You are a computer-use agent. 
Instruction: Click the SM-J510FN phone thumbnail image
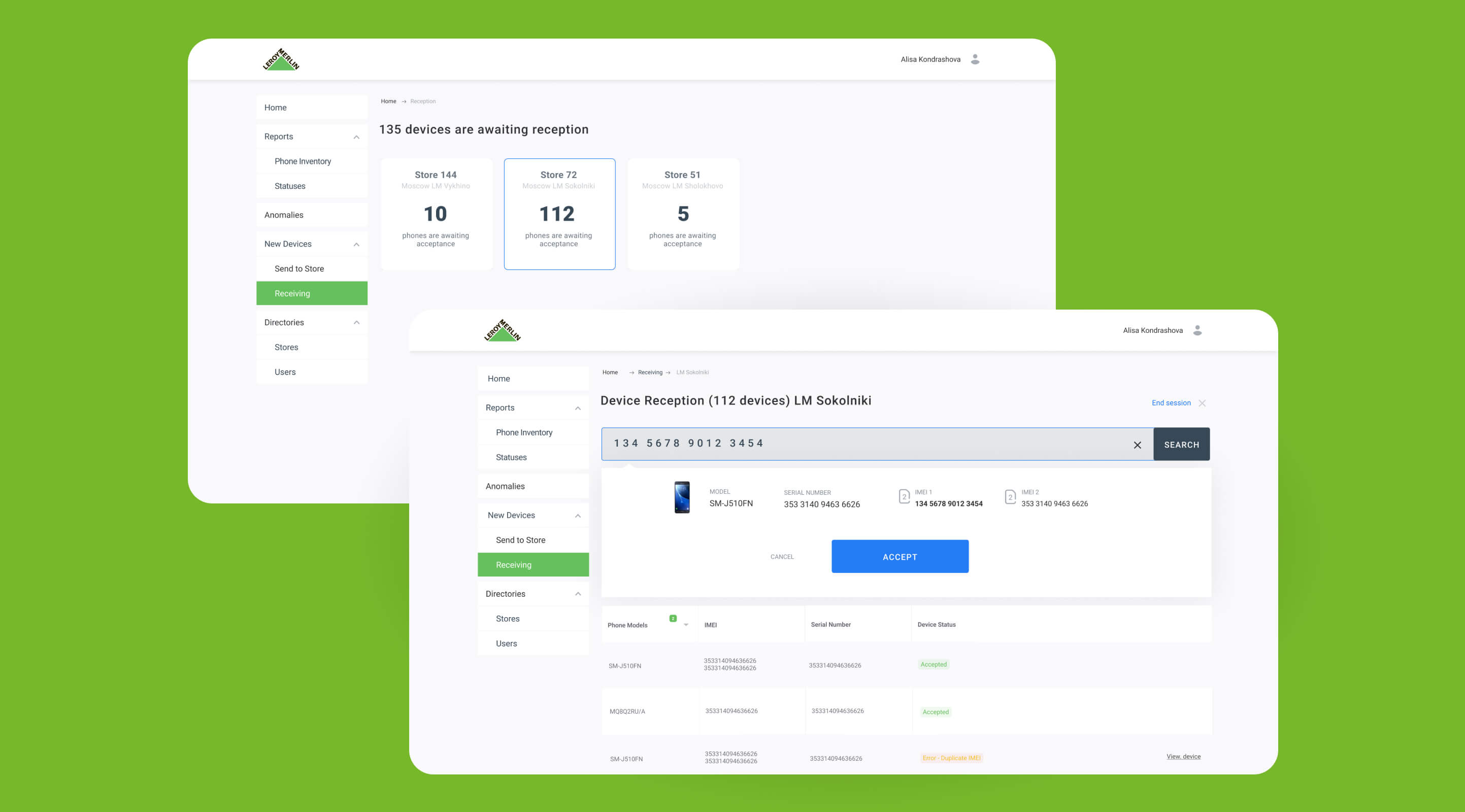682,497
